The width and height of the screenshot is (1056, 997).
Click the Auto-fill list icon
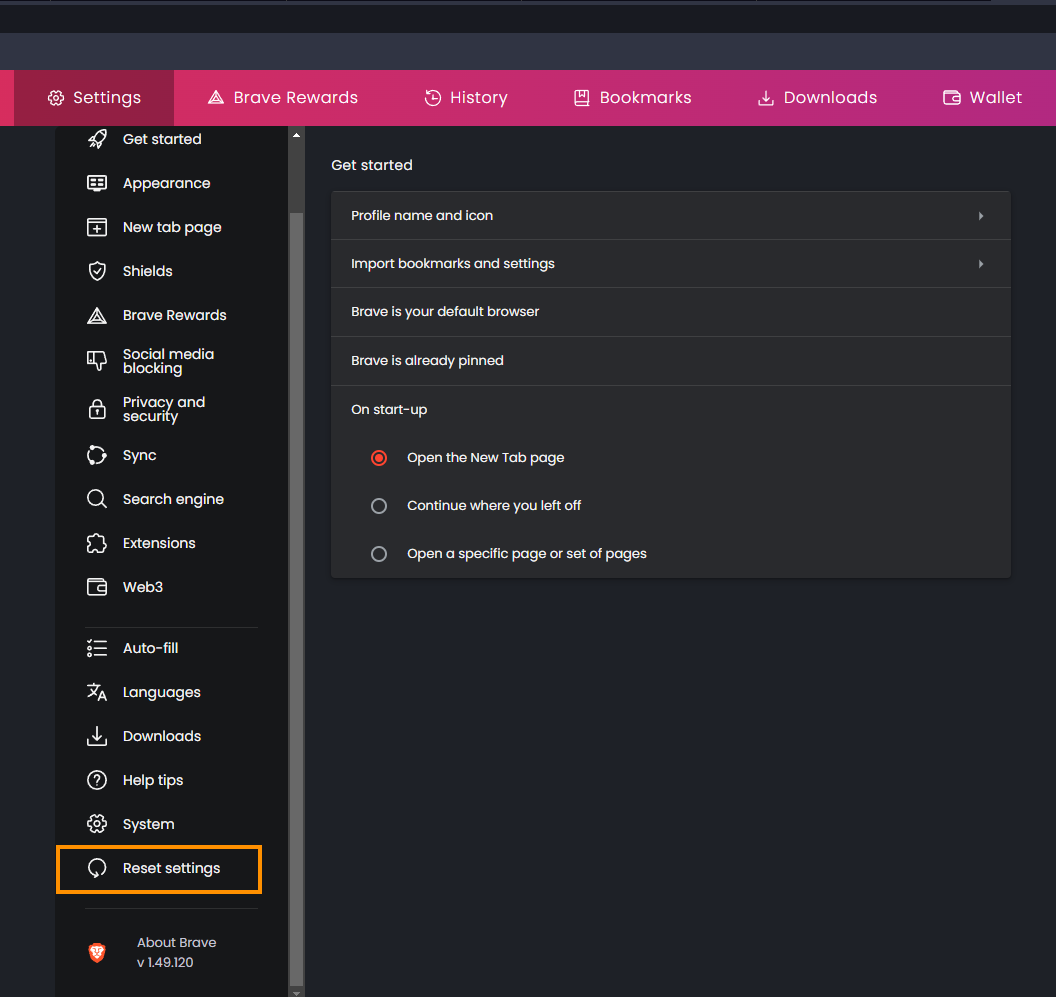coord(97,648)
